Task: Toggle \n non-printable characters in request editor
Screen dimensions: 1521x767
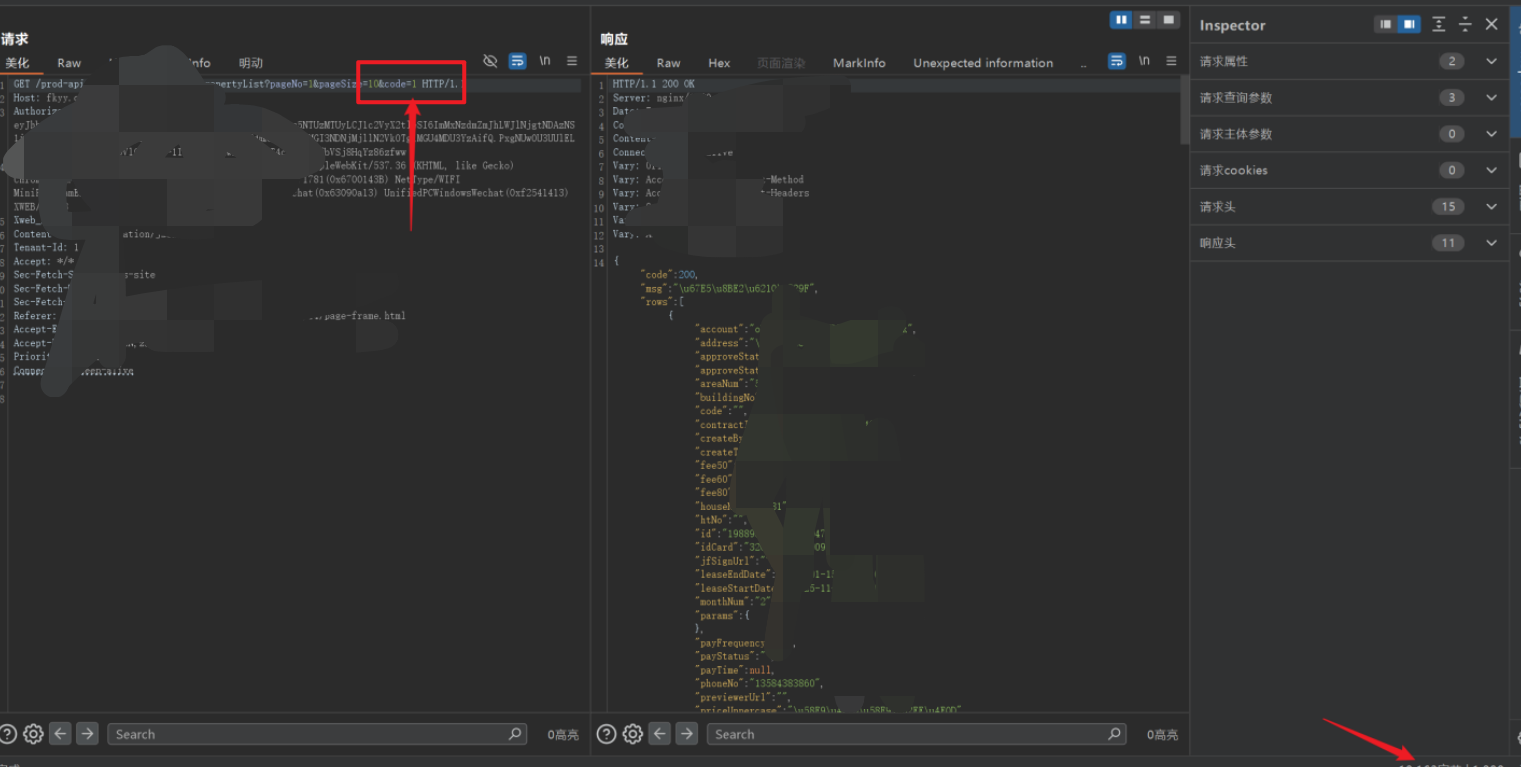Action: click(x=545, y=61)
